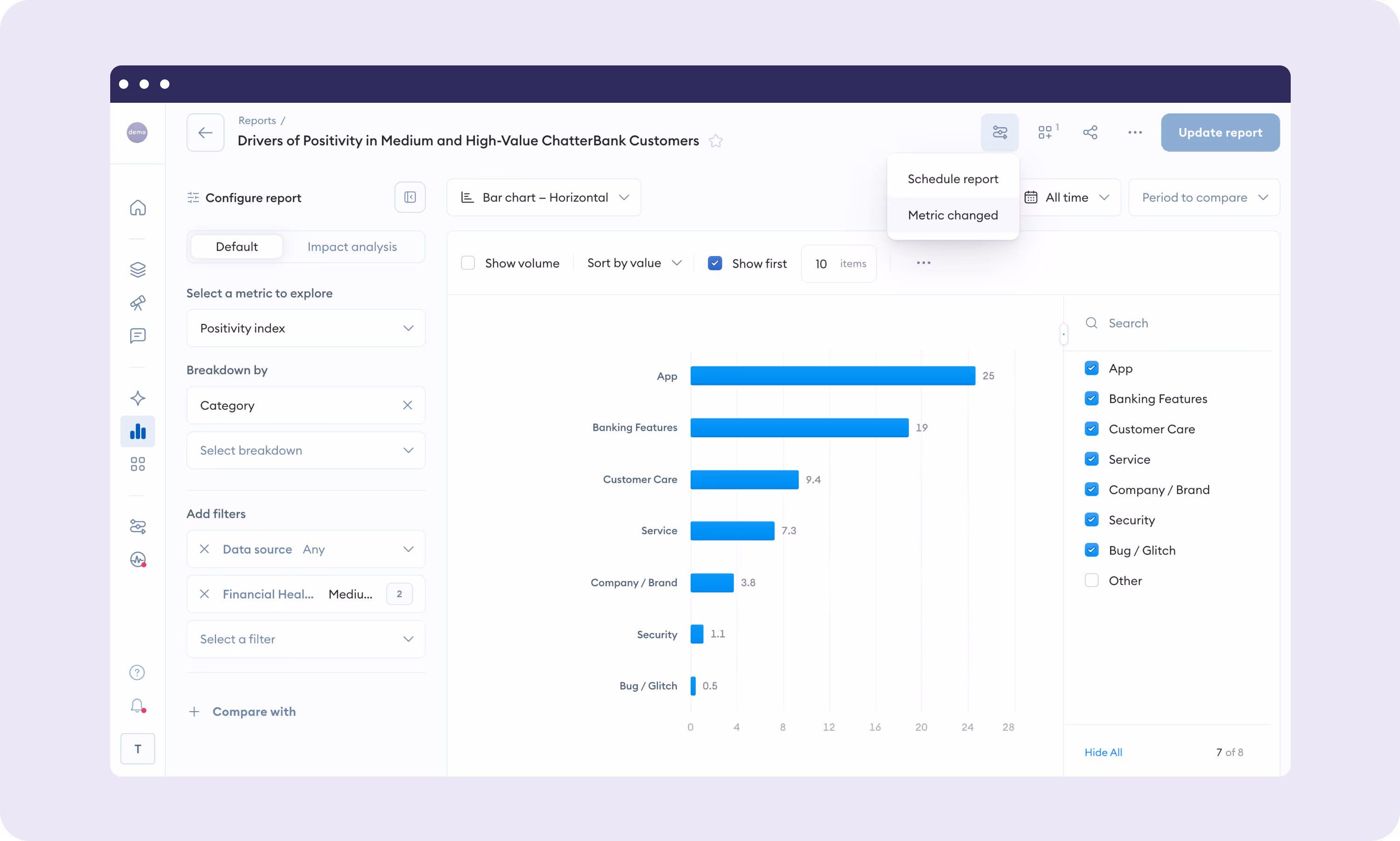Uncheck the Show first checkbox
This screenshot has height=841, width=1400.
pyautogui.click(x=715, y=263)
